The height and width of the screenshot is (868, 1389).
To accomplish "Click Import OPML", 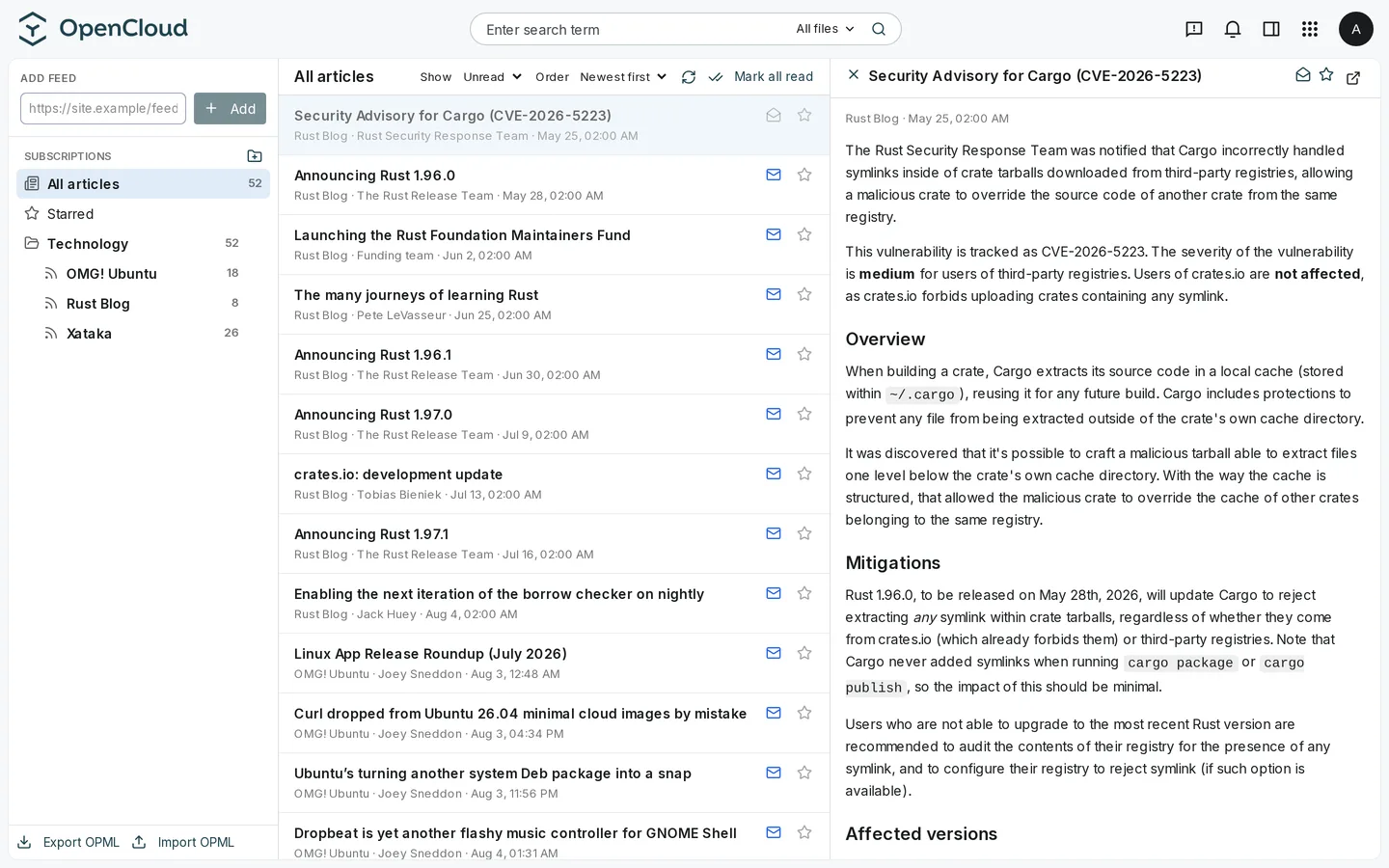I will tap(183, 842).
